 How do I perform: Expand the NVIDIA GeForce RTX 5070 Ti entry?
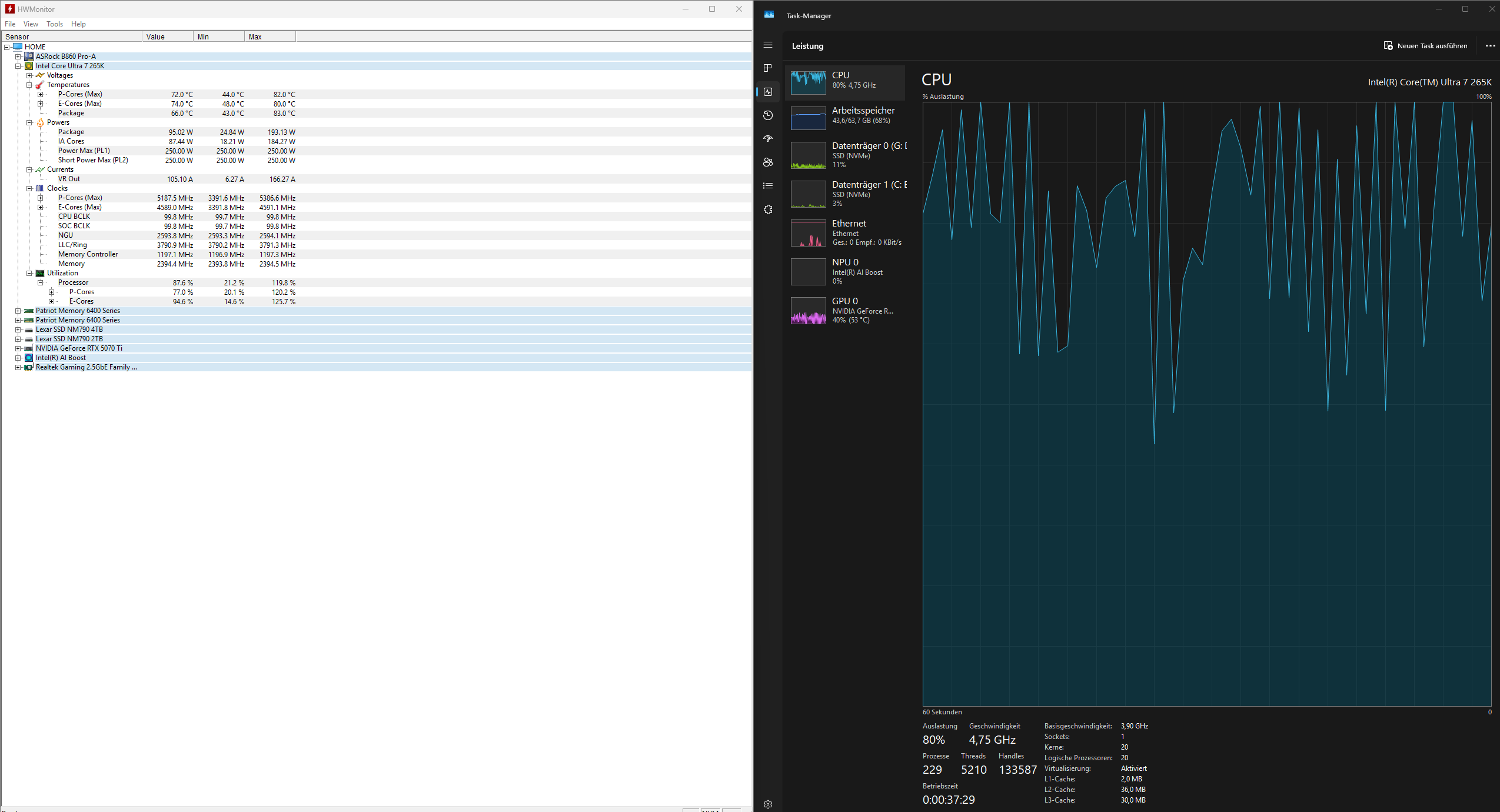tap(18, 348)
